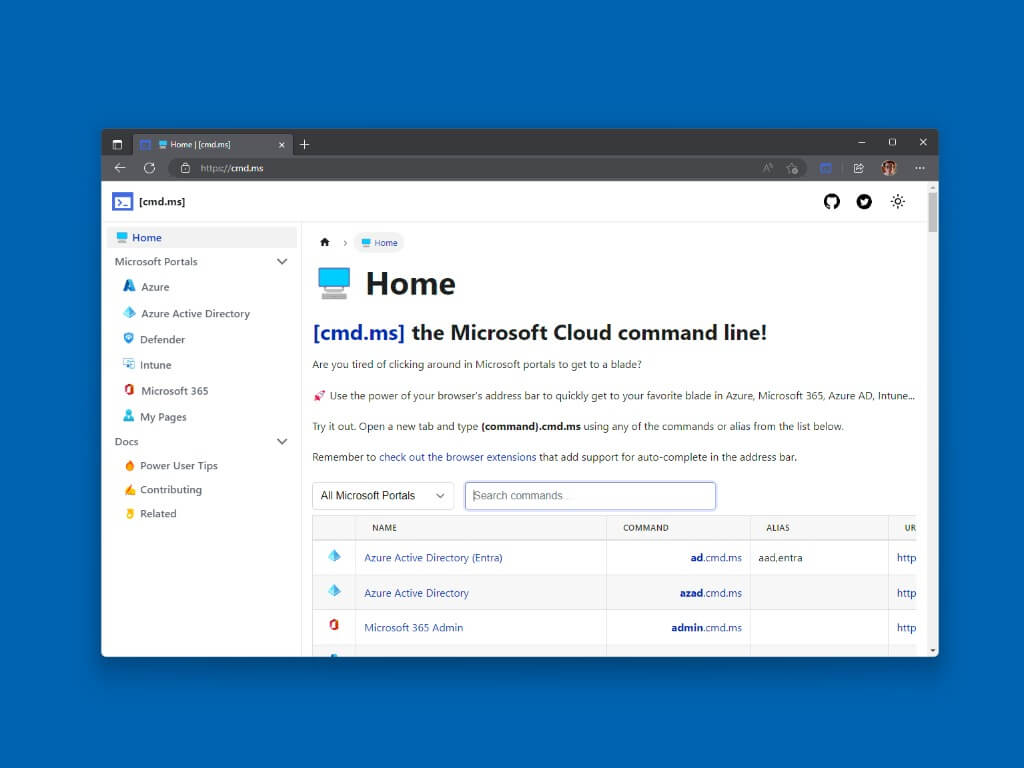
Task: Click the site lock icon in address bar
Action: [x=185, y=168]
